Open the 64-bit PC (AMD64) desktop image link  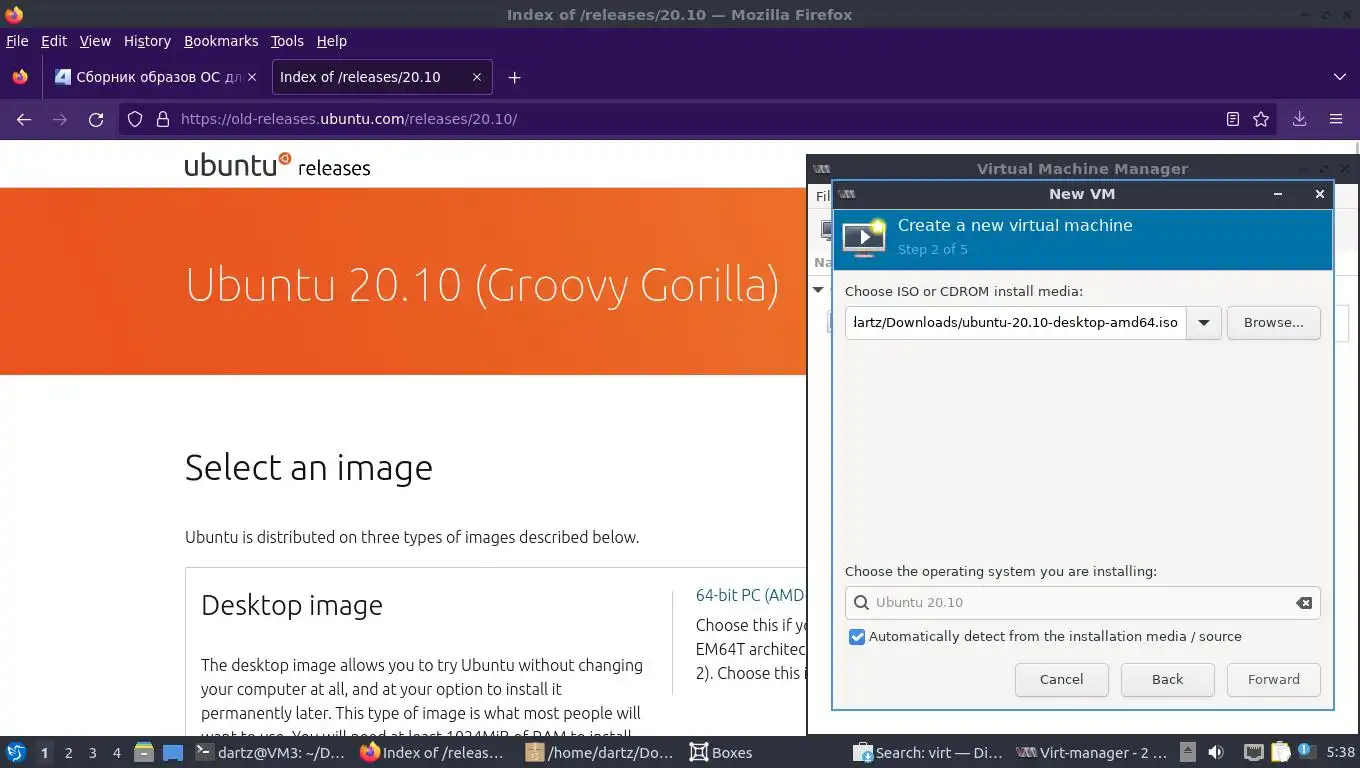click(x=751, y=596)
